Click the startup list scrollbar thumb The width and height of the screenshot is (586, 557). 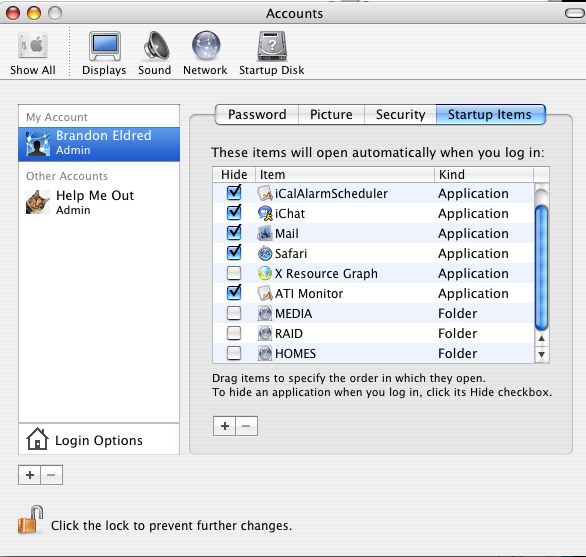[542, 267]
